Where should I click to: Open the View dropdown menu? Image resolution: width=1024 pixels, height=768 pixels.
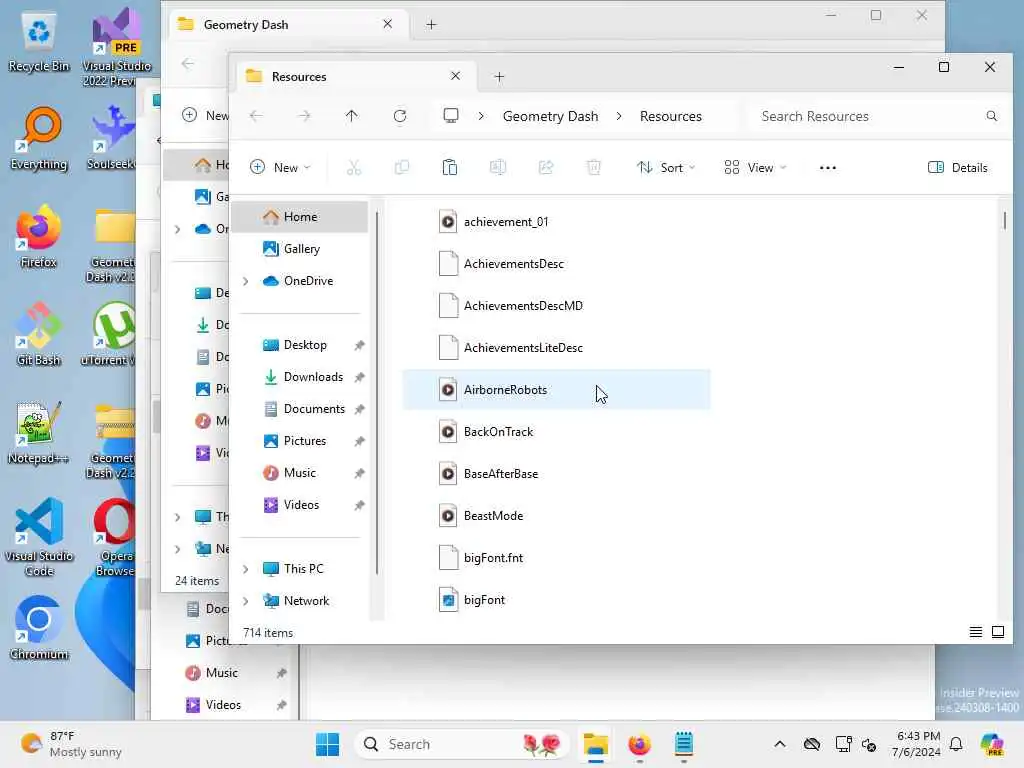[755, 168]
